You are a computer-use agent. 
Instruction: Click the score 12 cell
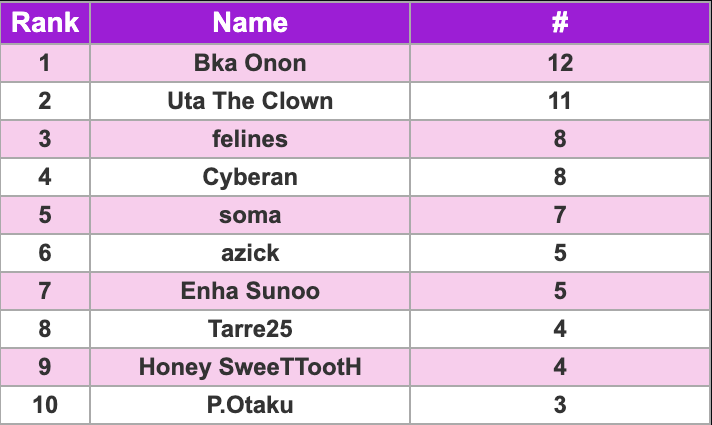(x=560, y=63)
